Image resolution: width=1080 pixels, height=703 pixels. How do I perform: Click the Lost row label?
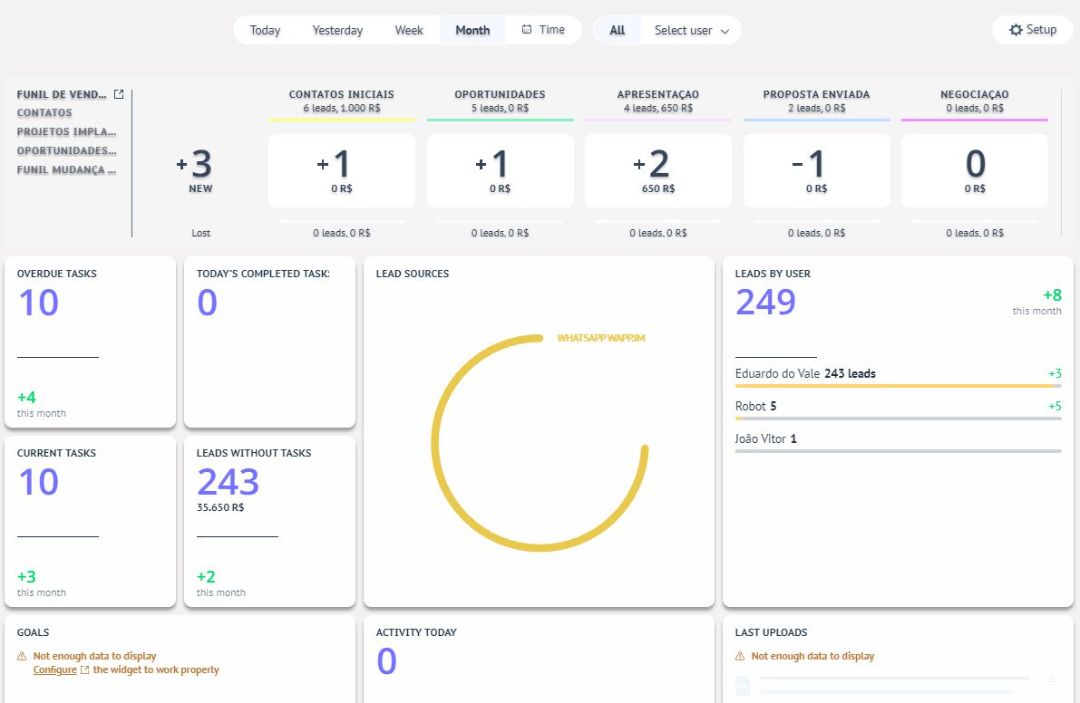[200, 233]
